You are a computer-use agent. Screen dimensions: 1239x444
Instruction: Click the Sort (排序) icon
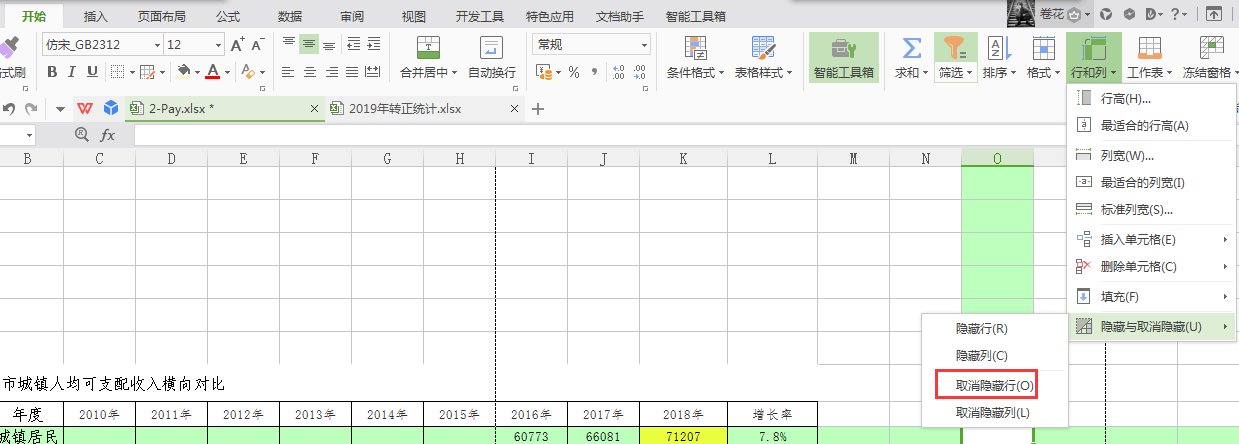998,48
